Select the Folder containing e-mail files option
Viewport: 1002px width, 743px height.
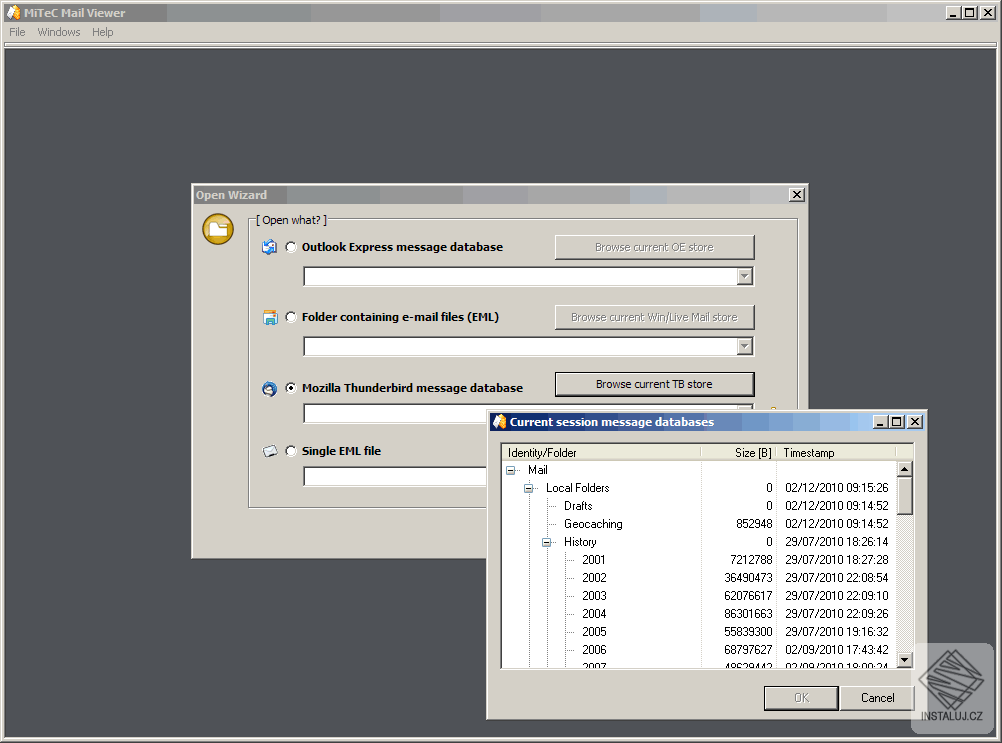290,317
